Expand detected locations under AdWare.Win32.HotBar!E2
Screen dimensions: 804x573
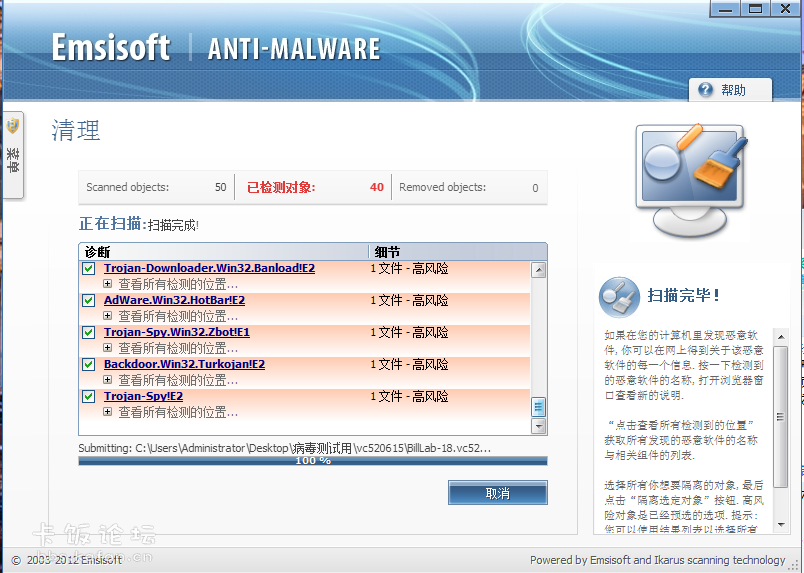[x=107, y=315]
